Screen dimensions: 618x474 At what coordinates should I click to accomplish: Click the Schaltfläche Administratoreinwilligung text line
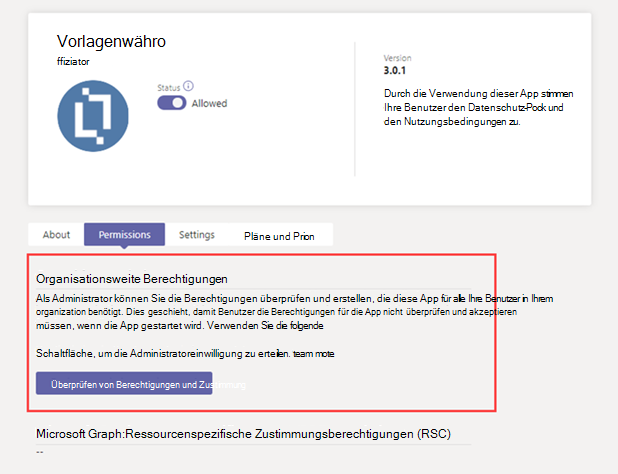pyautogui.click(x=185, y=353)
